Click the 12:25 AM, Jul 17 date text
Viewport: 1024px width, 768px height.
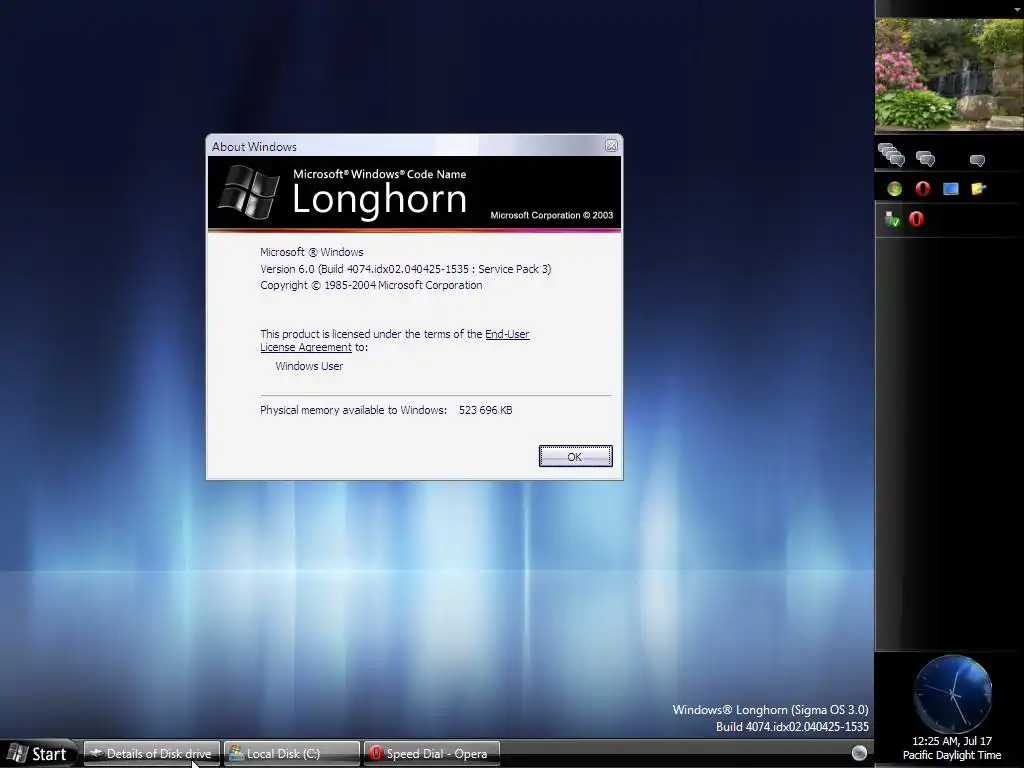[952, 741]
